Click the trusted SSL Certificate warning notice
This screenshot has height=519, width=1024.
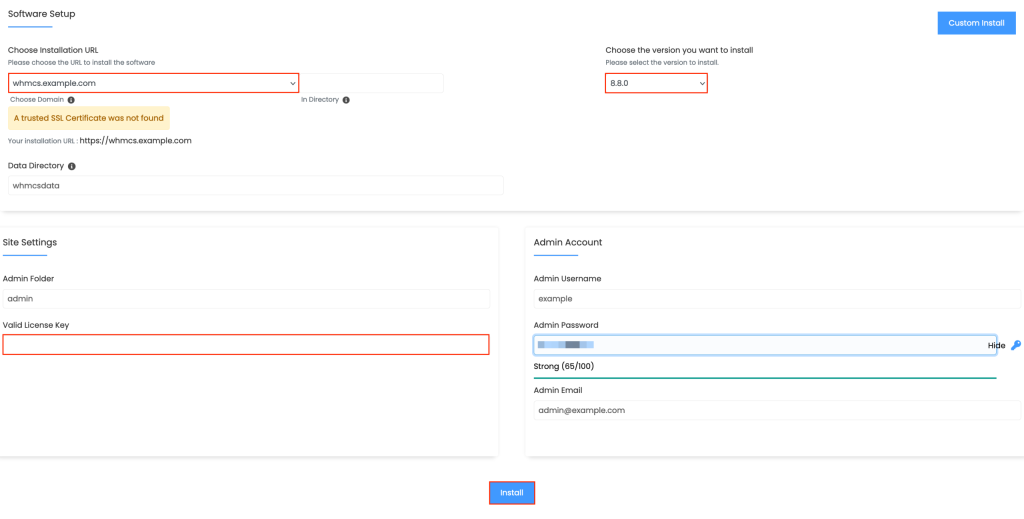click(89, 118)
